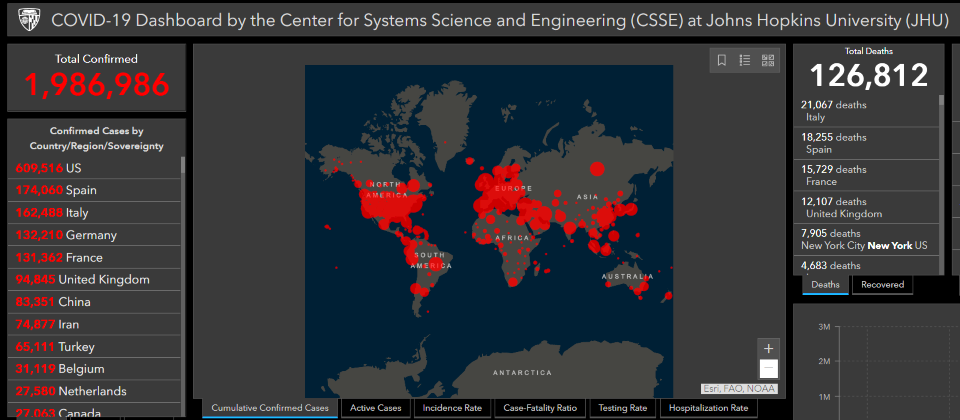Select Netherlands row with 27,580 cases
Screen dimensions: 960x420
tap(94, 391)
